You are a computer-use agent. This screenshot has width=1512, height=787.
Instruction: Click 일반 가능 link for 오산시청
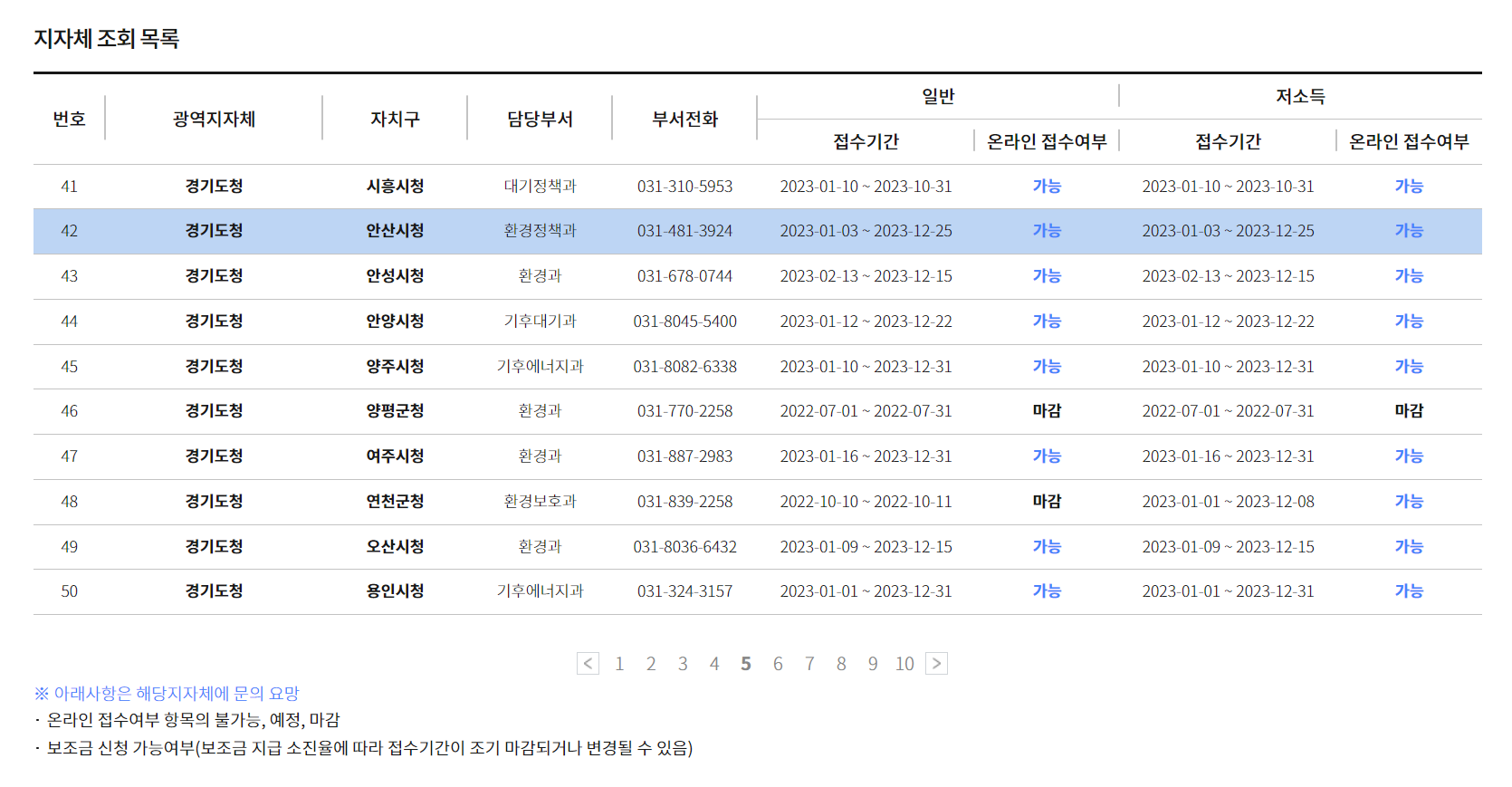click(x=1047, y=547)
